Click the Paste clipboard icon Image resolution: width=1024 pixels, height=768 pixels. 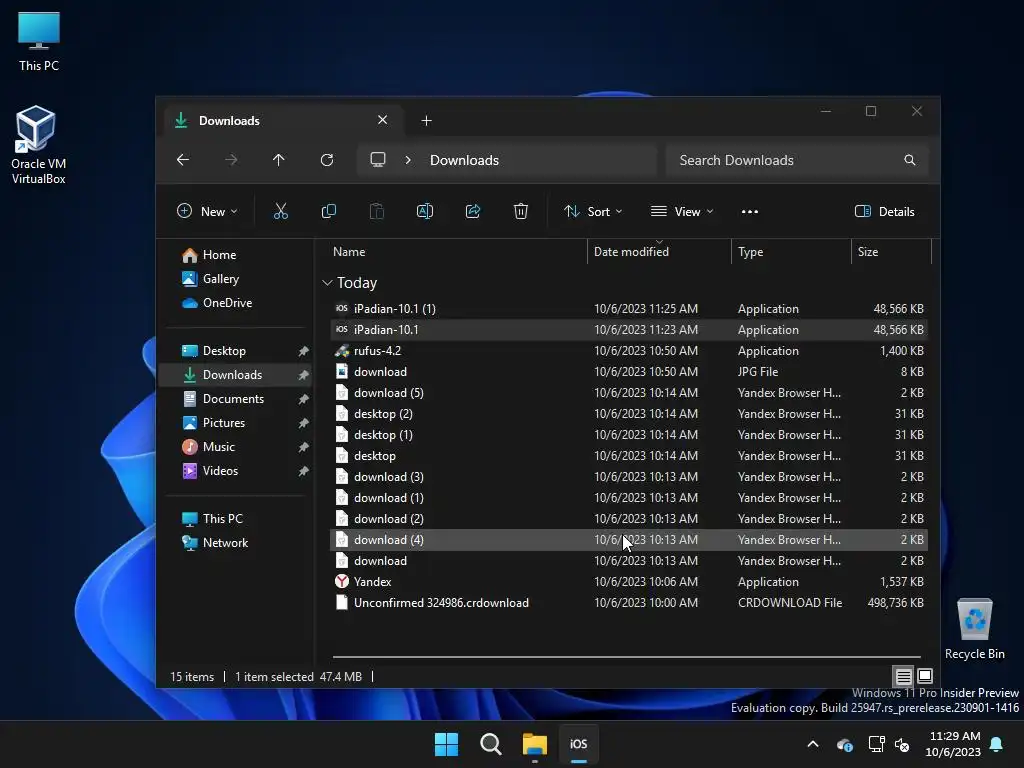click(x=377, y=211)
